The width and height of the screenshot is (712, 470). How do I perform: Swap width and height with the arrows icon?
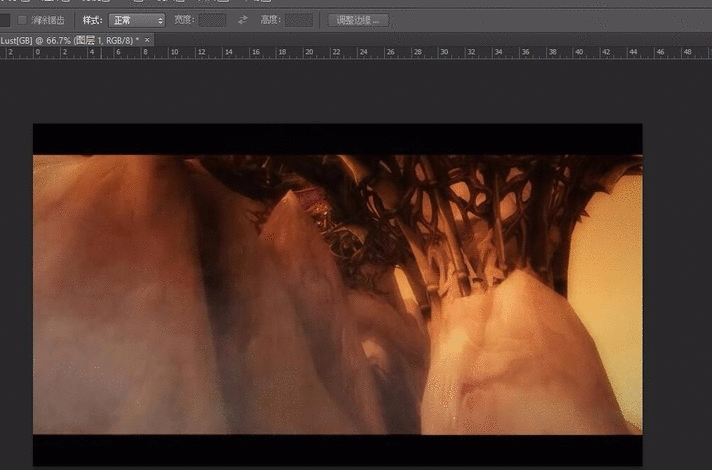[243, 20]
